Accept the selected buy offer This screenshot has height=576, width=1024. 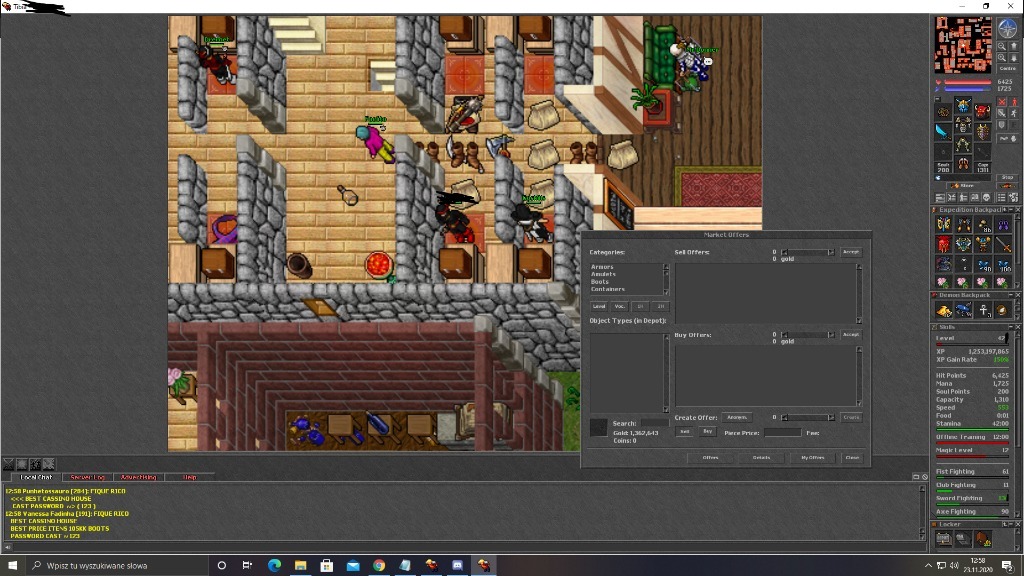coord(850,334)
